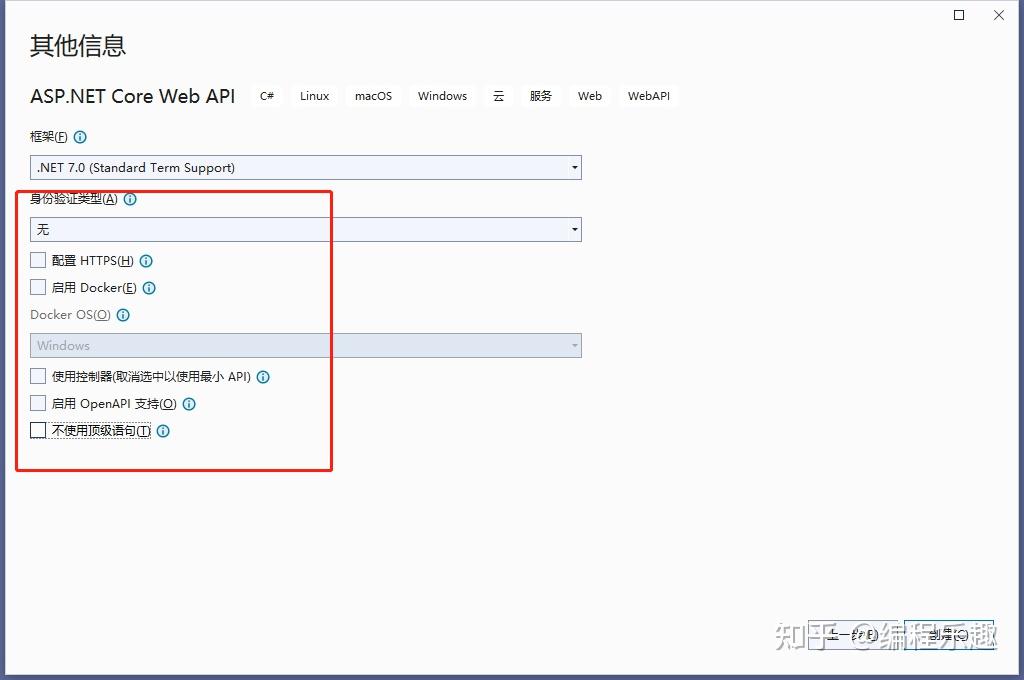The image size is (1024, 680).
Task: Click the info icon next to 框架(F)
Action: click(79, 136)
